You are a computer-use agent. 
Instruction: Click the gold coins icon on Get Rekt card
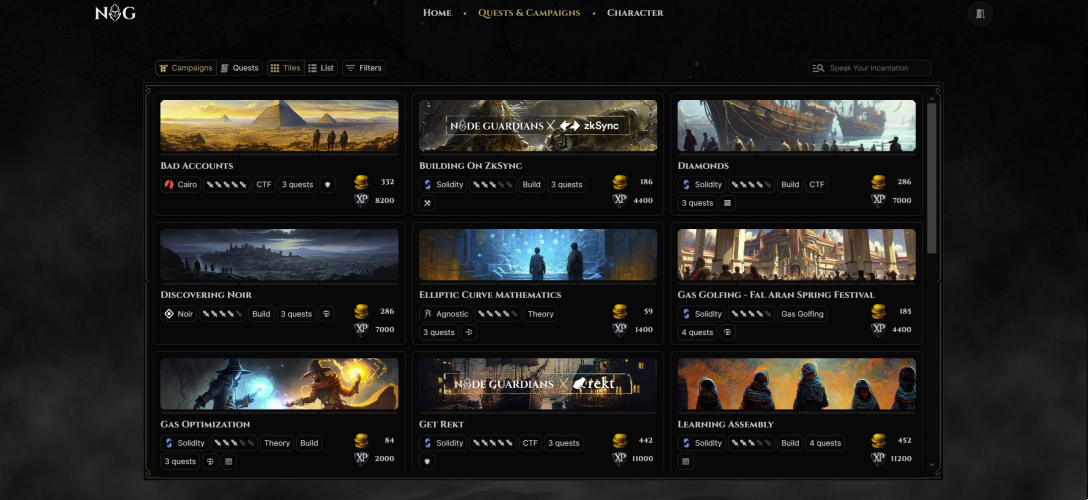coord(620,440)
